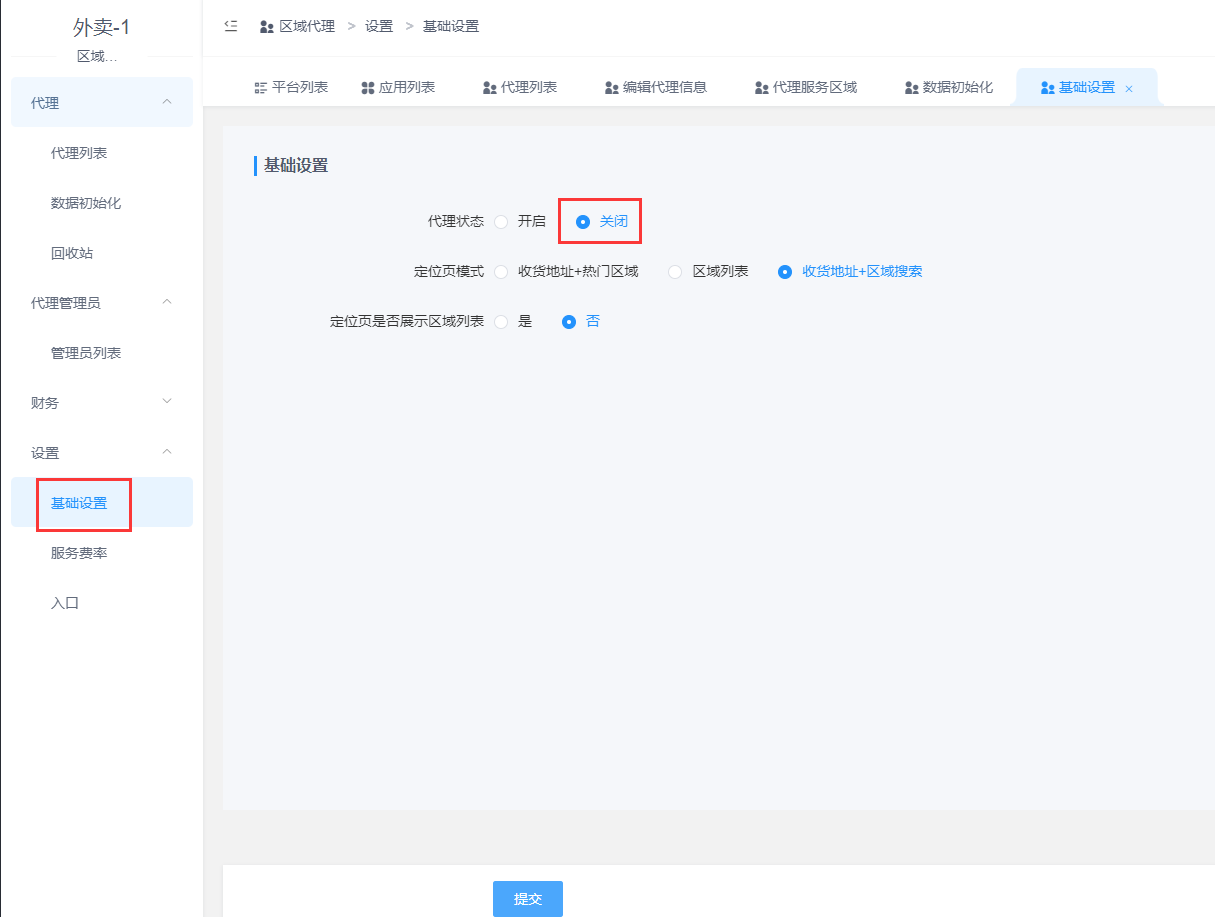Click 区域代理 in the breadcrumb

(x=307, y=26)
